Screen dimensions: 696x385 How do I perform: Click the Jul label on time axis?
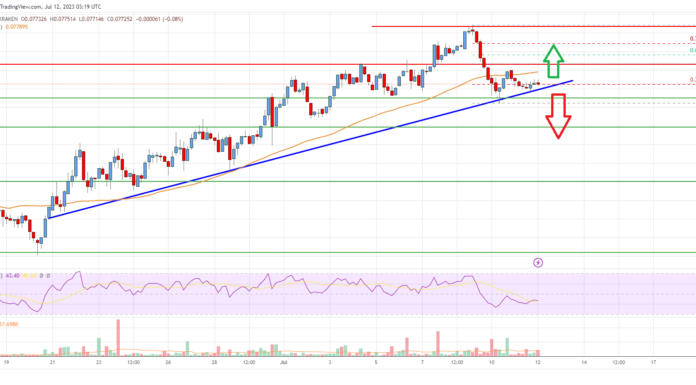coord(284,362)
